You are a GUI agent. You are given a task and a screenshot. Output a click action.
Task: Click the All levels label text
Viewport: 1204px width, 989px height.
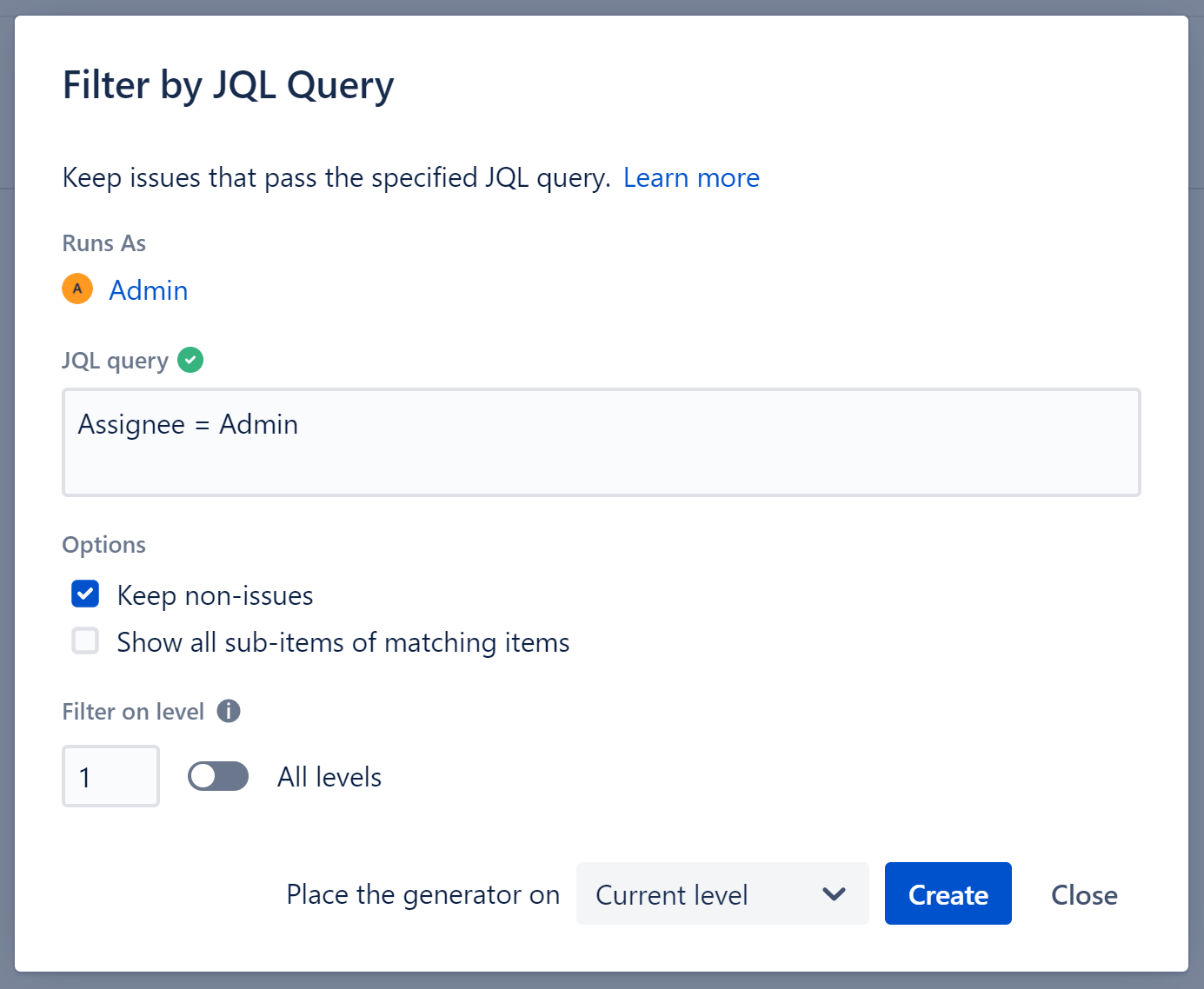click(329, 777)
